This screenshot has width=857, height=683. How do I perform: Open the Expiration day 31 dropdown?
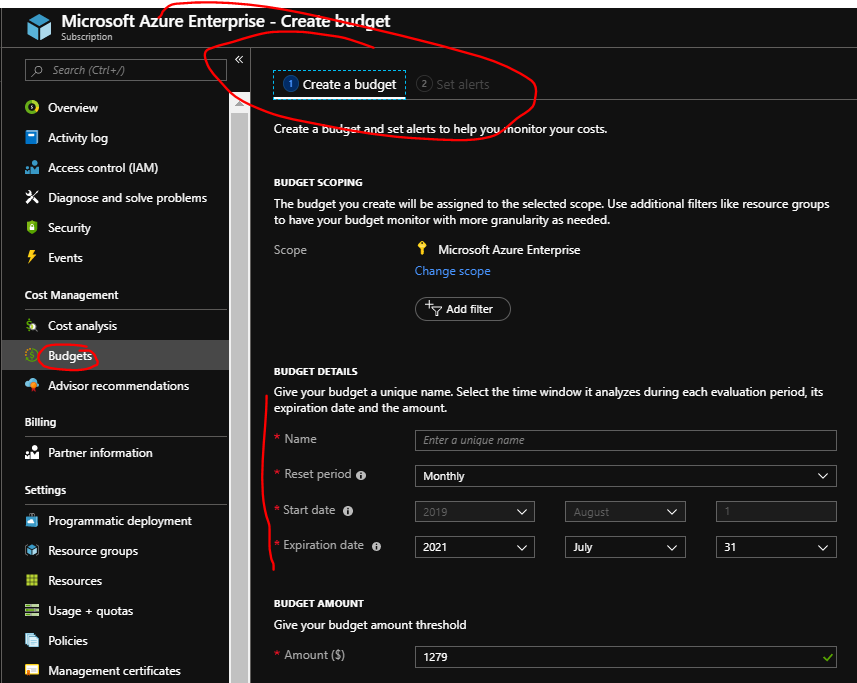[x=776, y=547]
